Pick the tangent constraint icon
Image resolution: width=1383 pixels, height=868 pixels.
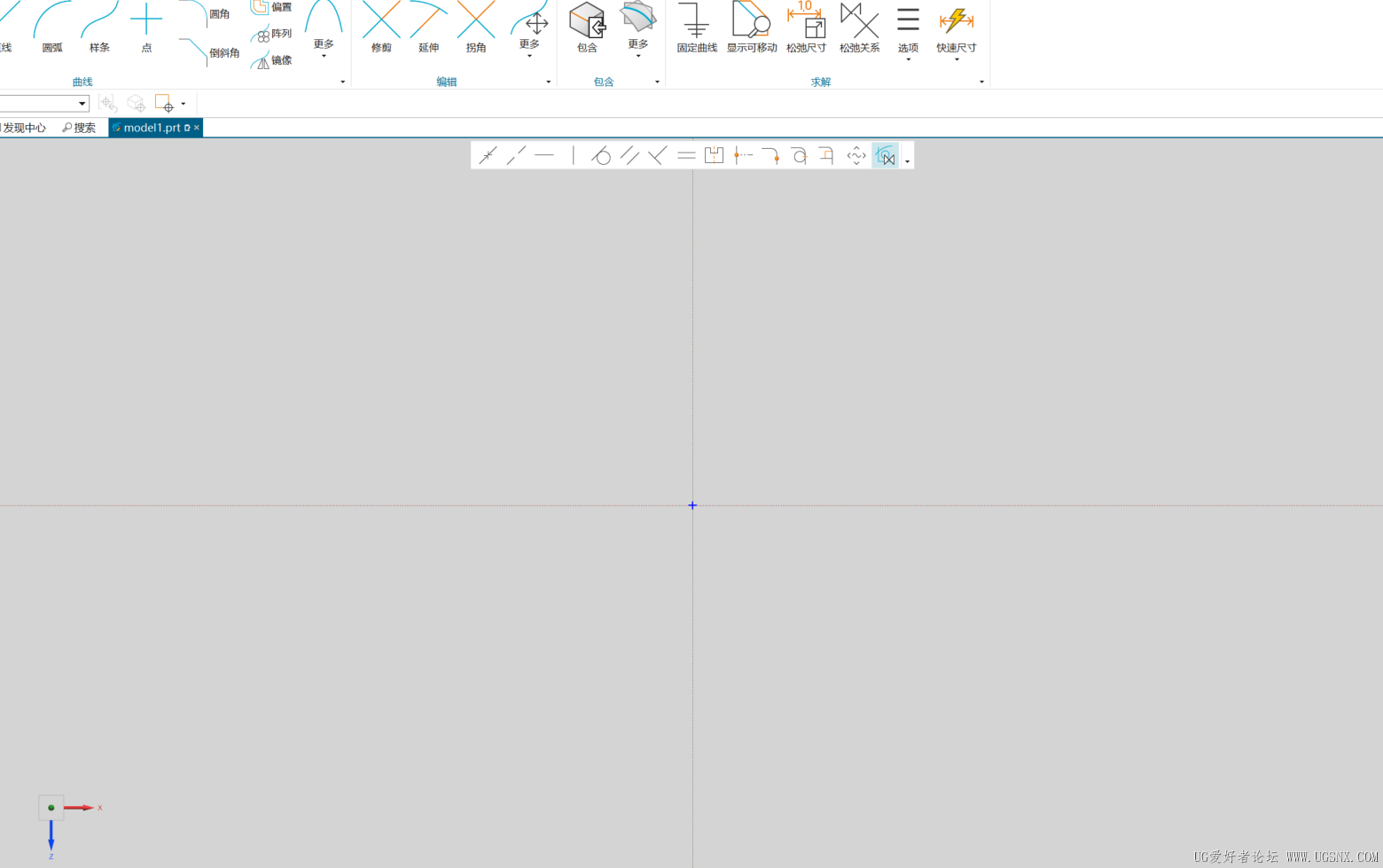[601, 156]
